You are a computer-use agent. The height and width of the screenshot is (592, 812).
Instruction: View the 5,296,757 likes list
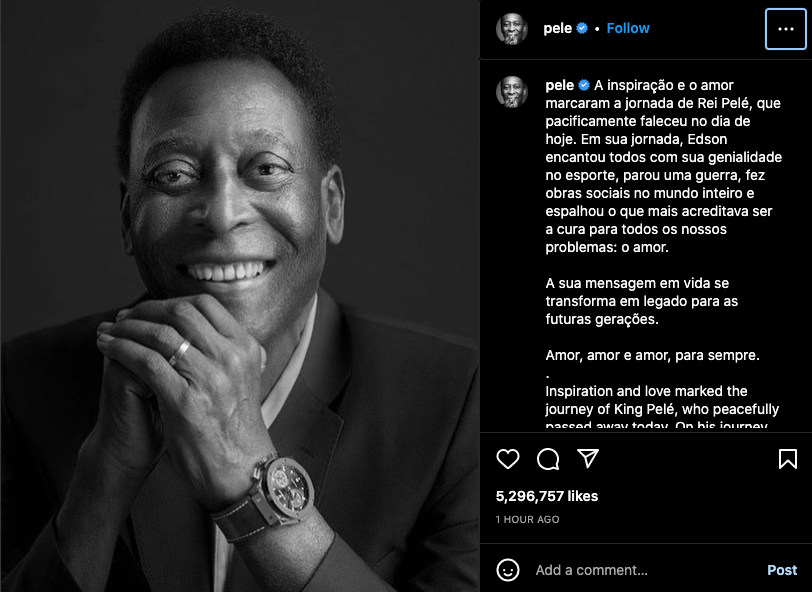[x=547, y=496]
